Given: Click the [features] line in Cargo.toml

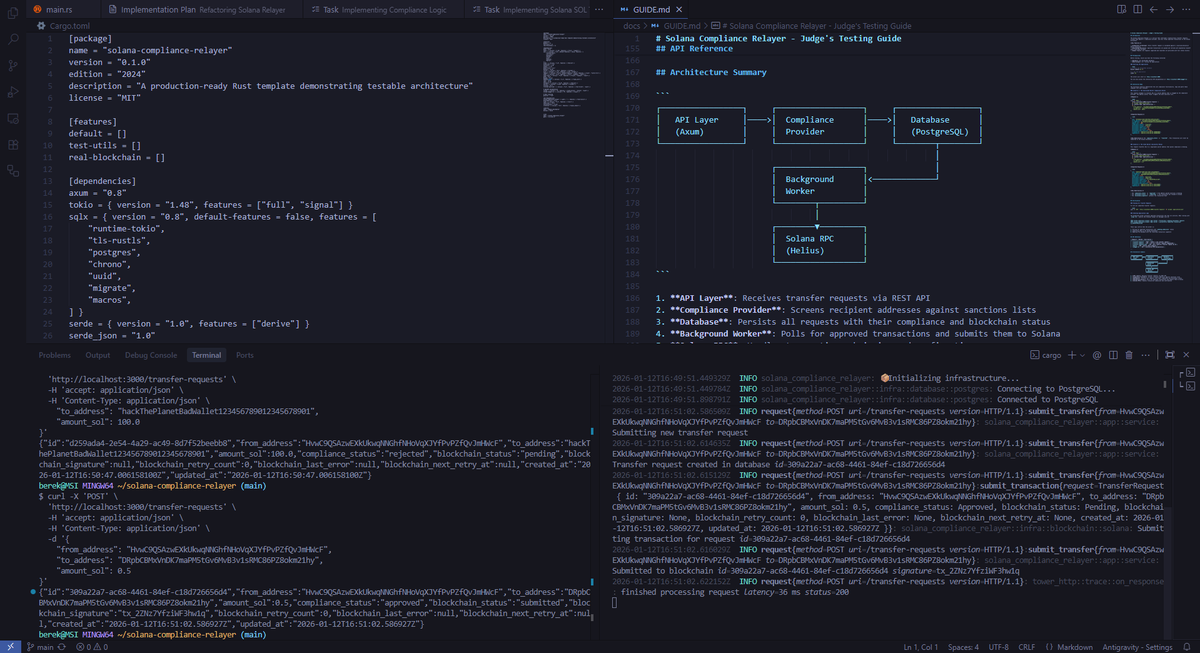Looking at the screenshot, I should click(92, 121).
